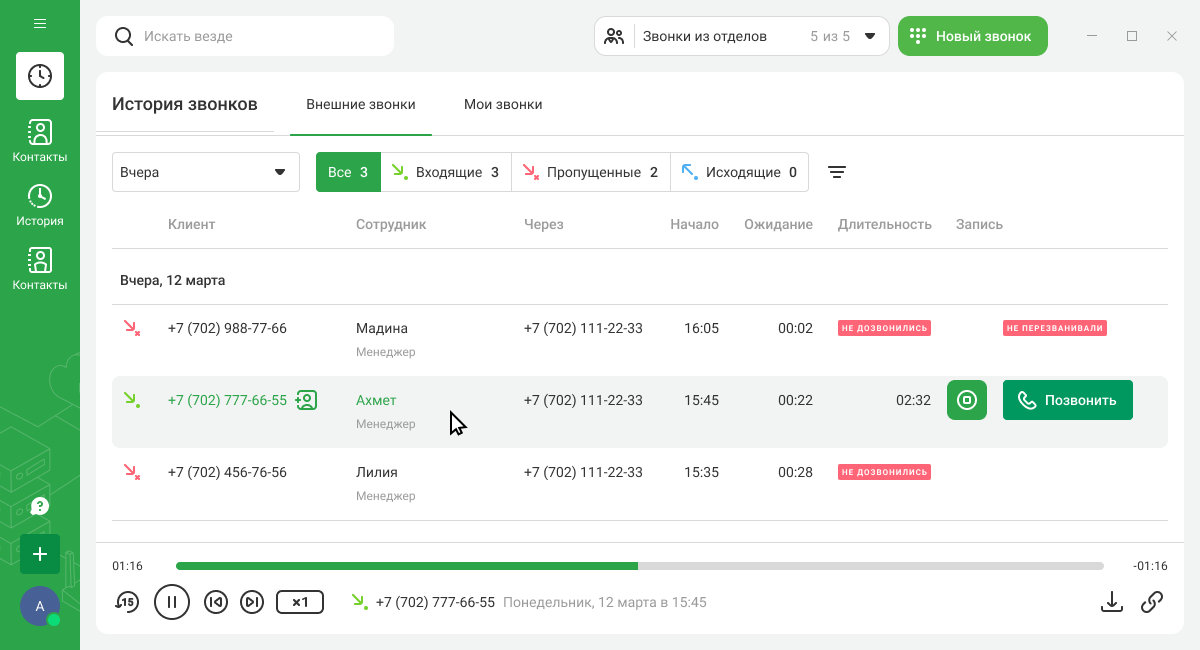Add contact icon next to +7 (702) 777-66-55
Image resolution: width=1200 pixels, height=650 pixels.
[x=307, y=400]
